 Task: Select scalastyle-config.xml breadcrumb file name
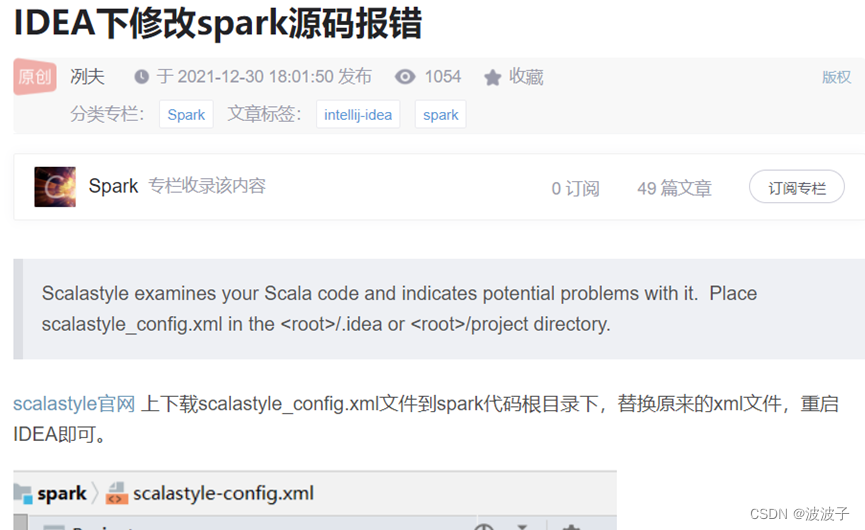[223, 493]
